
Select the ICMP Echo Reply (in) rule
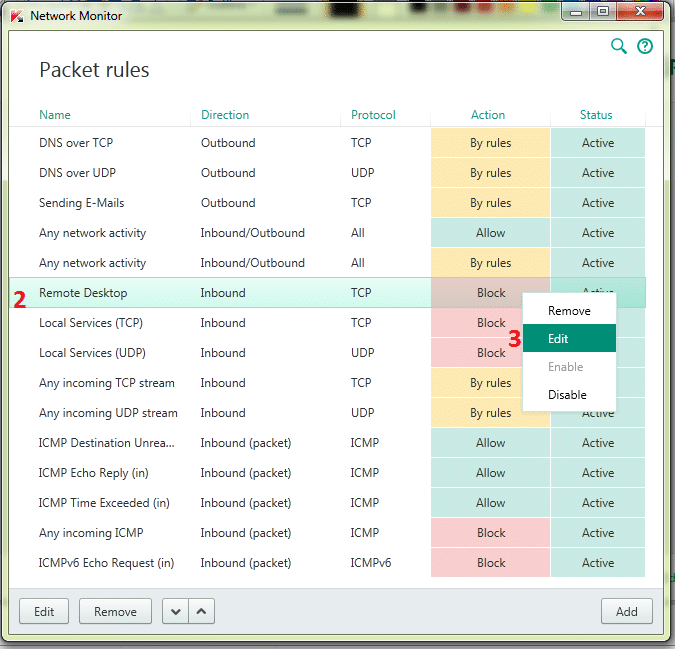327,473
